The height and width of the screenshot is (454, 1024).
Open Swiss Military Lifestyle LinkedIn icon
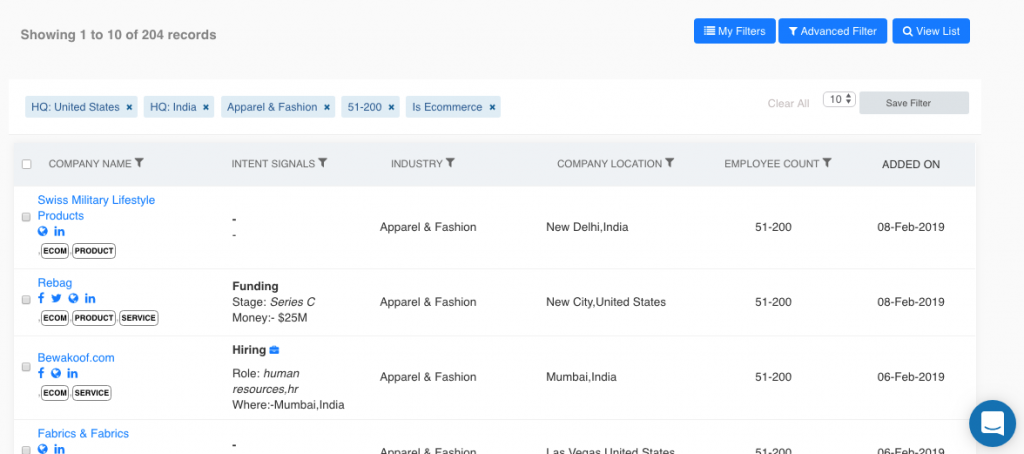pyautogui.click(x=59, y=231)
